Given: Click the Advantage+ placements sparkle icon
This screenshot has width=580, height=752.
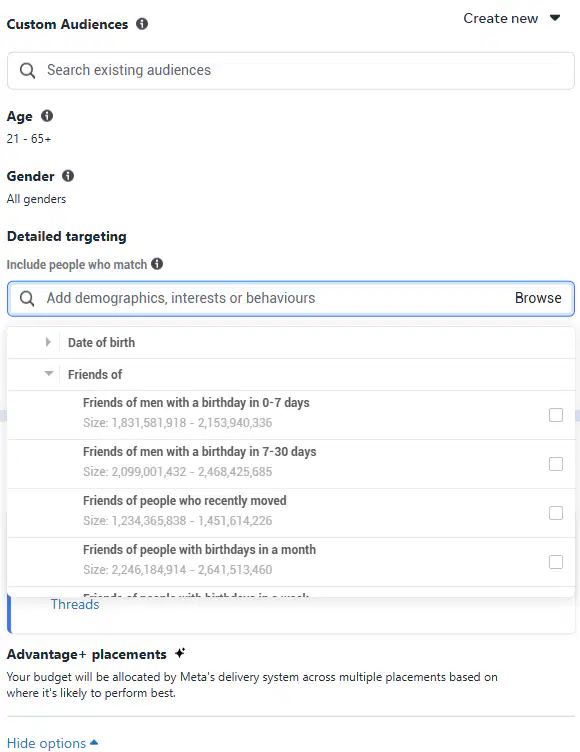Looking at the screenshot, I should (x=180, y=653).
